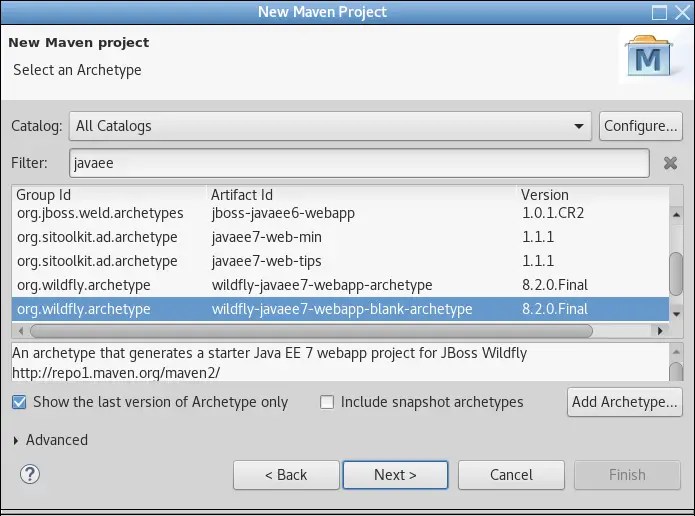
Task: Click version 1.0.1.CR2 cell
Action: (x=553, y=213)
